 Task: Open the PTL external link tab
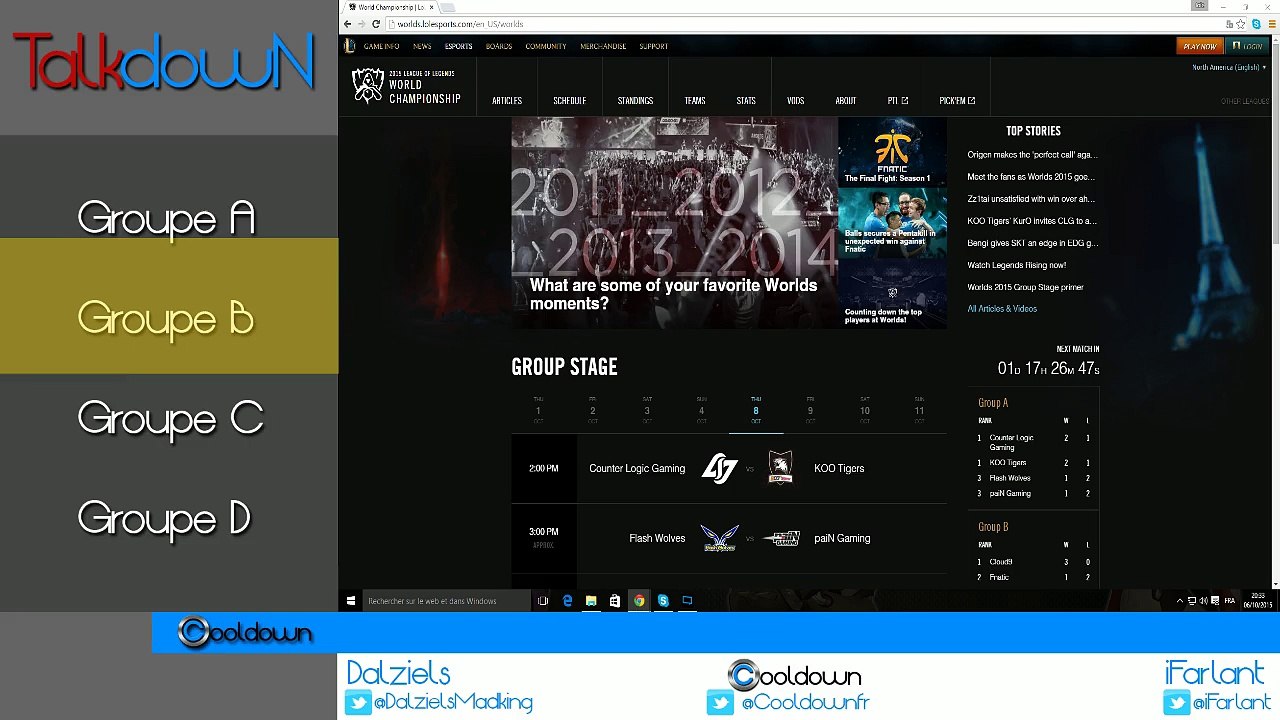click(898, 101)
